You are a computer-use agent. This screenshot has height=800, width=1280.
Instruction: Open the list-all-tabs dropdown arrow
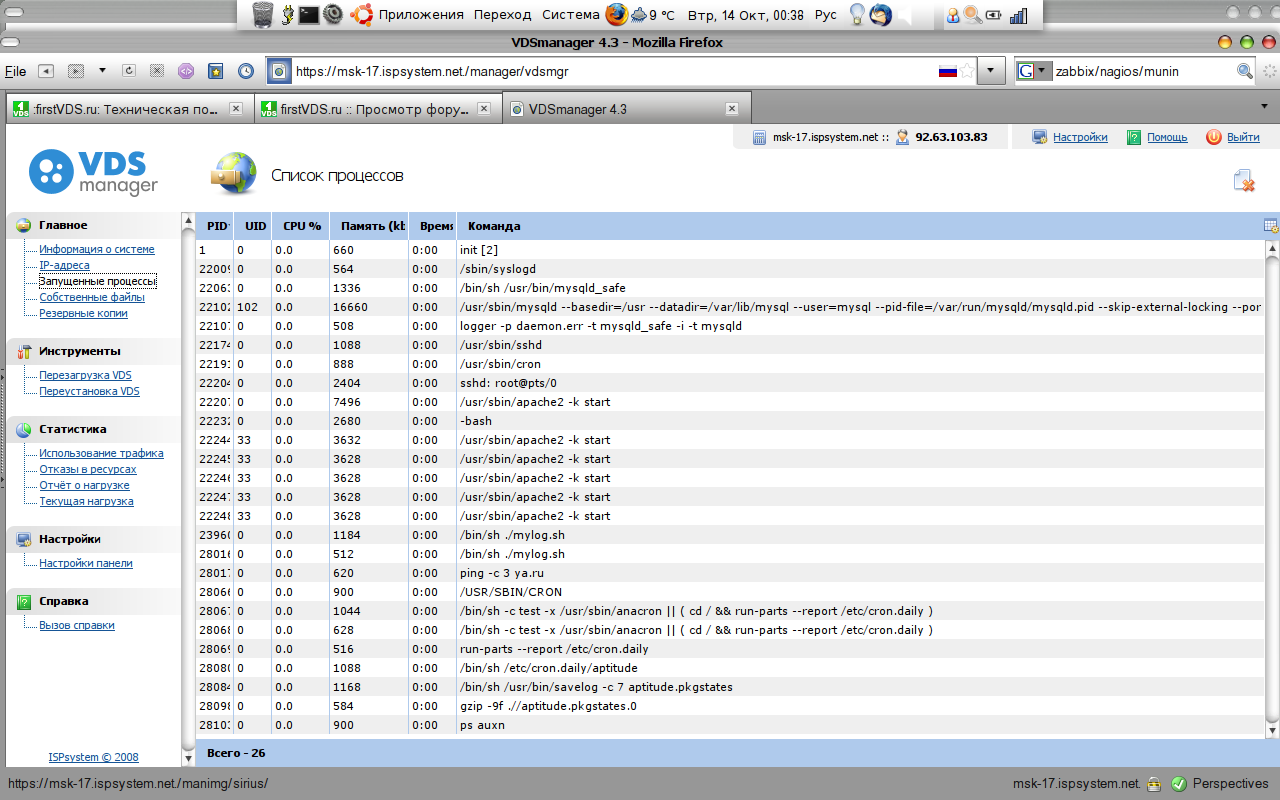1262,105
